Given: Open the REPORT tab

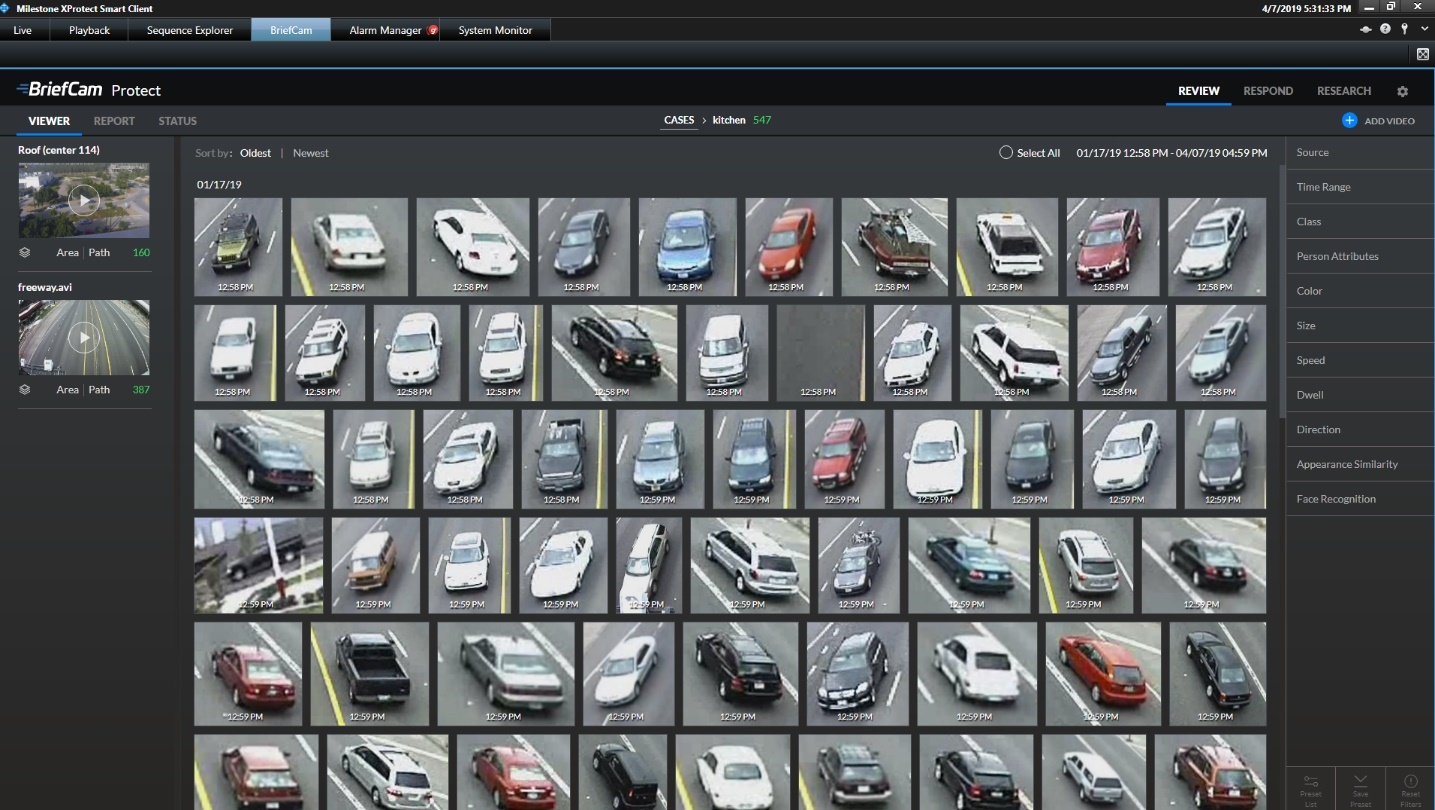Looking at the screenshot, I should 114,121.
